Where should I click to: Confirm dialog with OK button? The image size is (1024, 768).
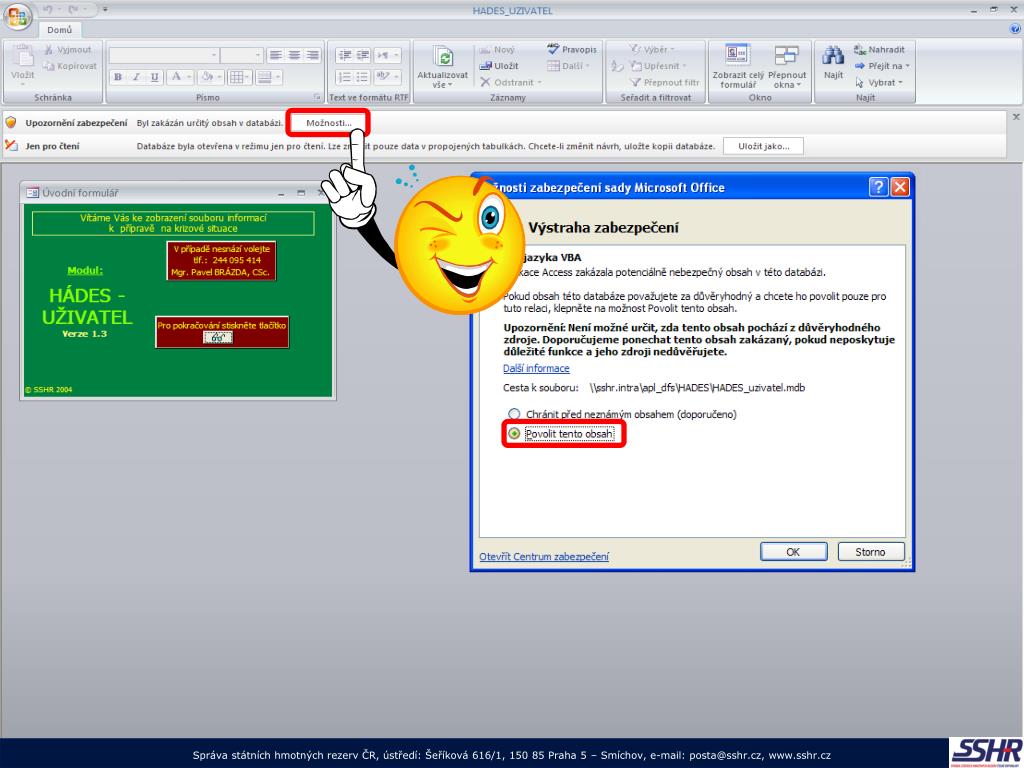click(x=793, y=552)
